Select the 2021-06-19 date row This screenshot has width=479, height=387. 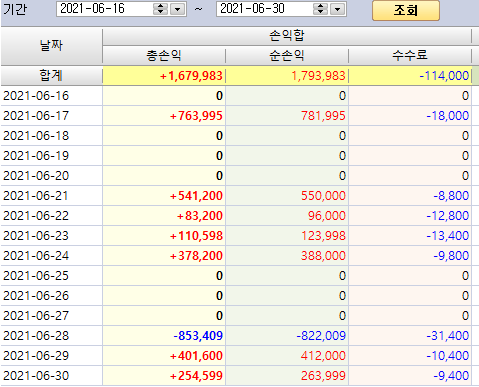tap(51, 156)
